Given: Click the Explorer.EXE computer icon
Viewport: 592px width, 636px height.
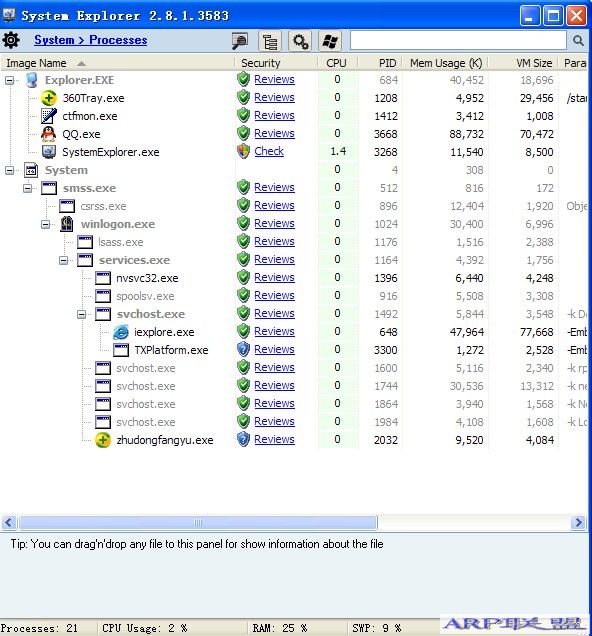Looking at the screenshot, I should [31, 80].
